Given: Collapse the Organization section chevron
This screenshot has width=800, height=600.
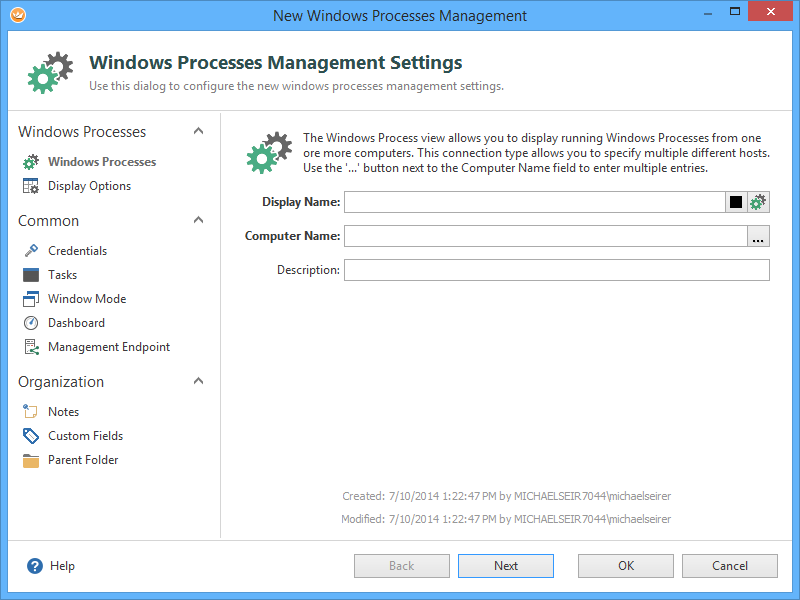Looking at the screenshot, I should point(198,382).
